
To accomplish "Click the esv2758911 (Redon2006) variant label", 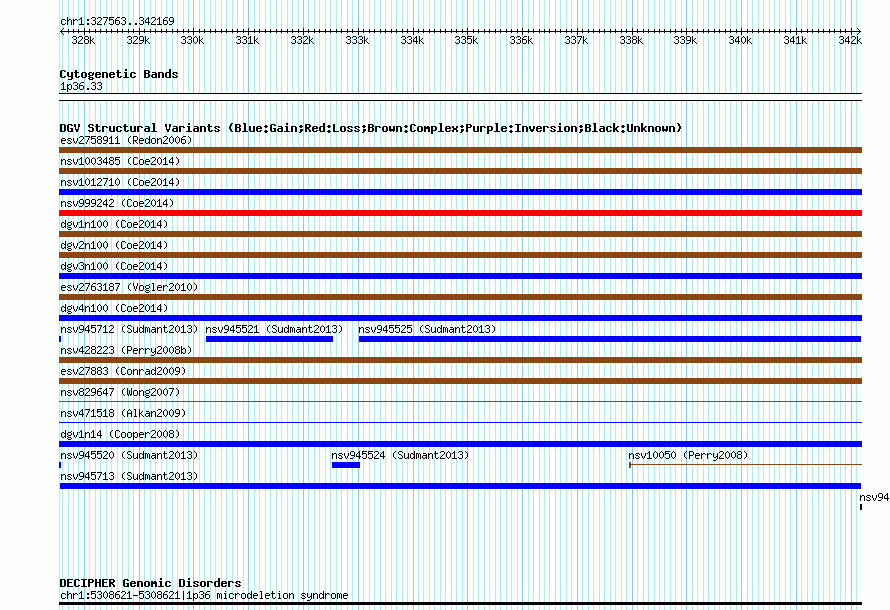I will click(126, 140).
